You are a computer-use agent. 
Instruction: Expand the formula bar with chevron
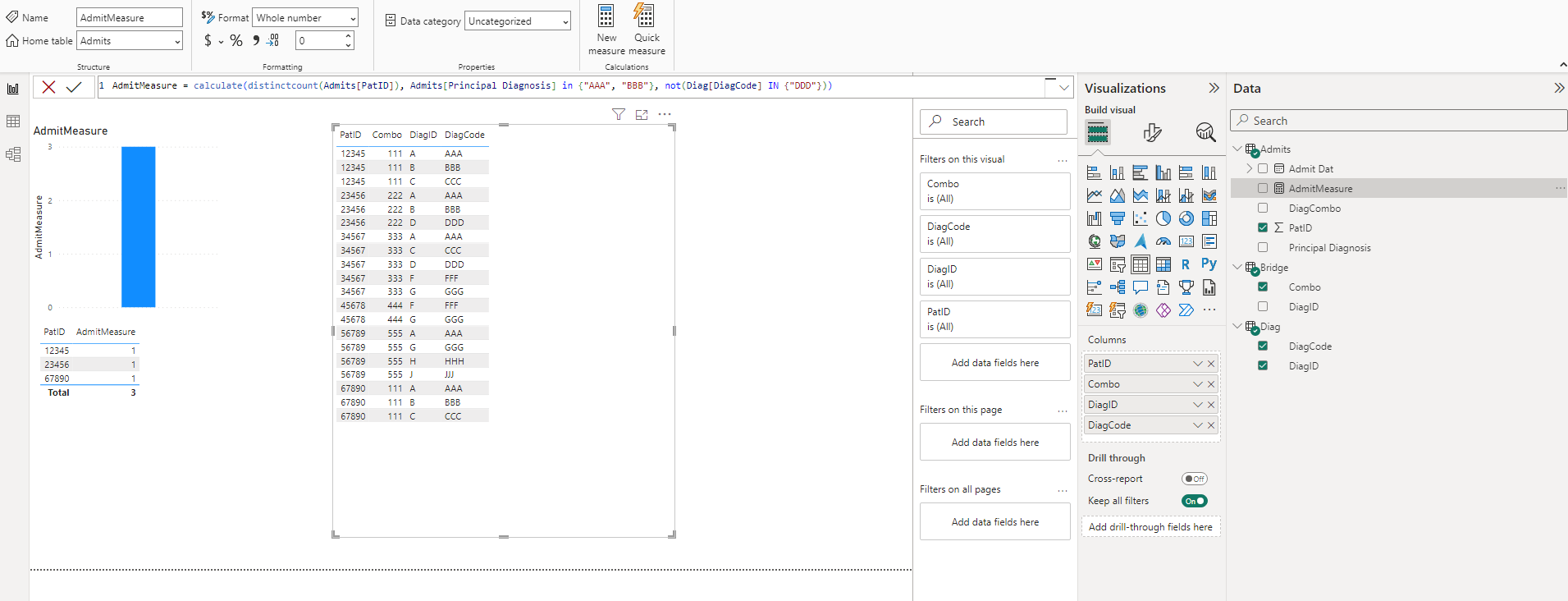click(1064, 87)
